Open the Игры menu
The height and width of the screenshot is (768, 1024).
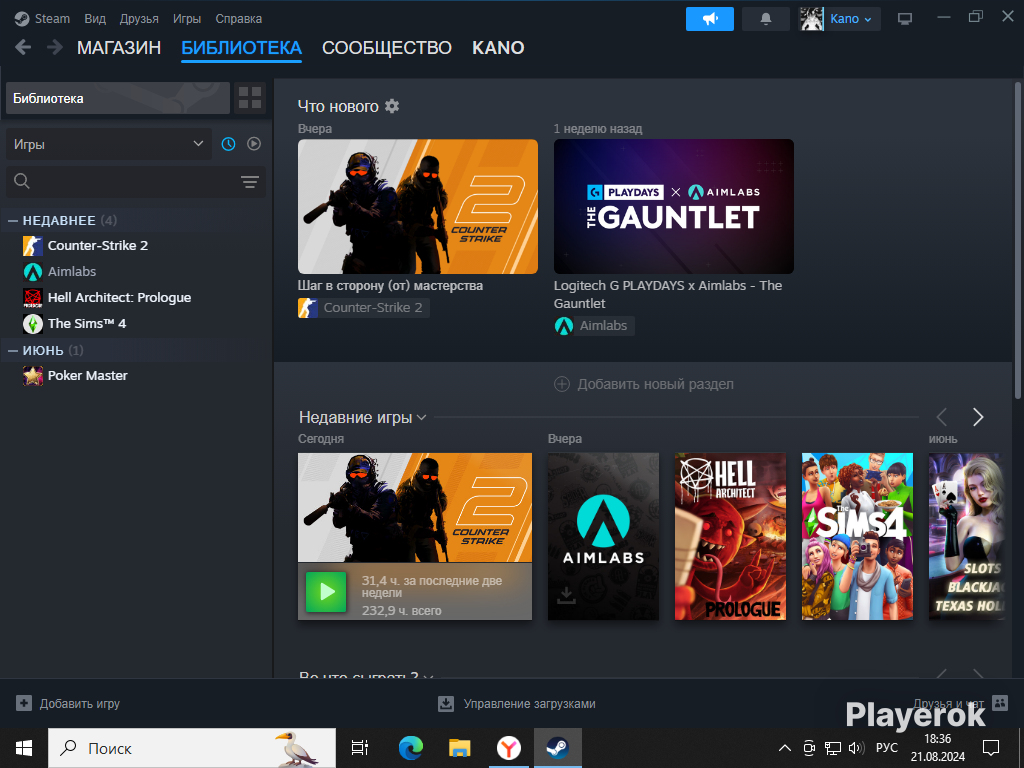tap(187, 18)
